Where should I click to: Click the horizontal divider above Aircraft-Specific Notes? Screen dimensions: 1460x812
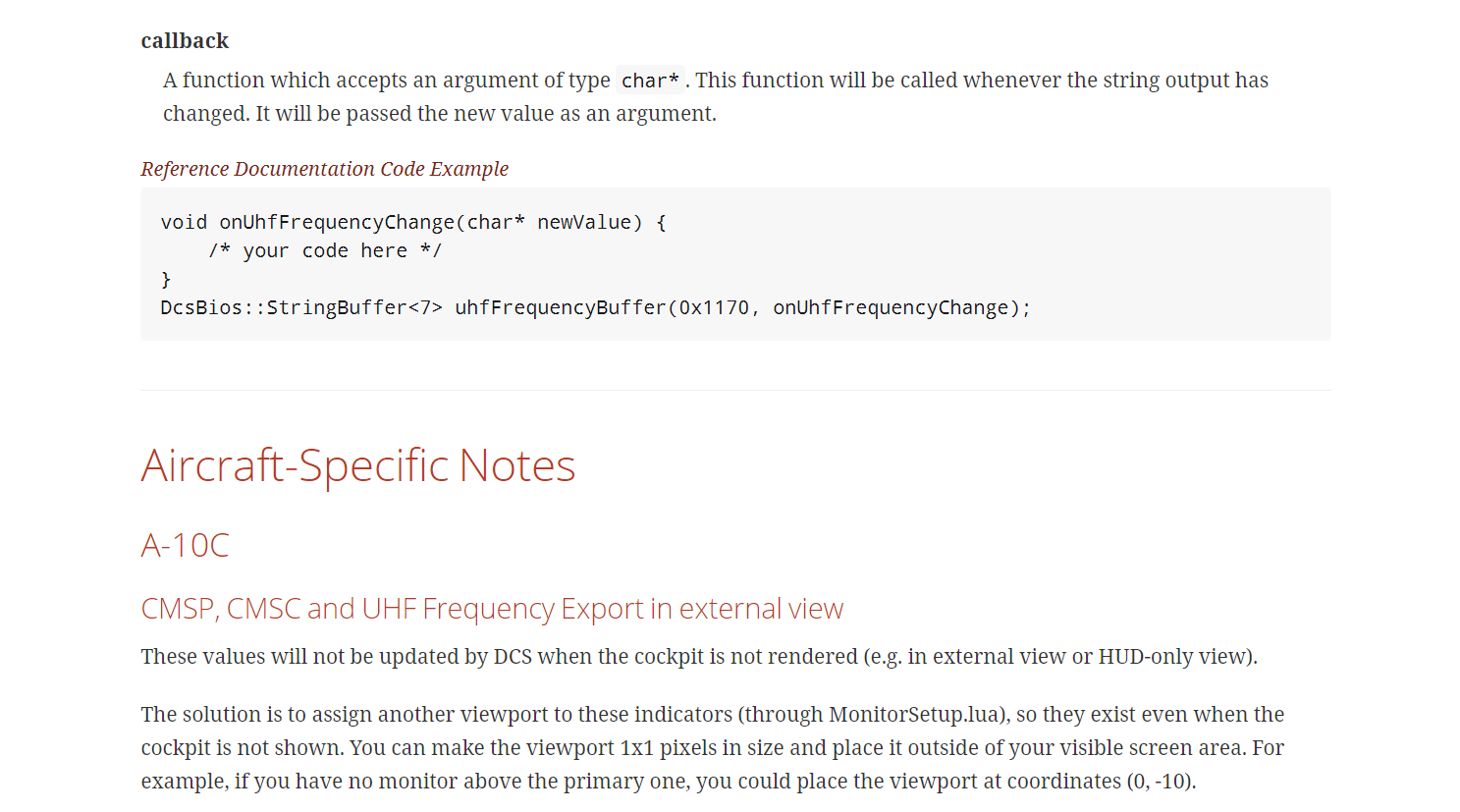coord(735,390)
